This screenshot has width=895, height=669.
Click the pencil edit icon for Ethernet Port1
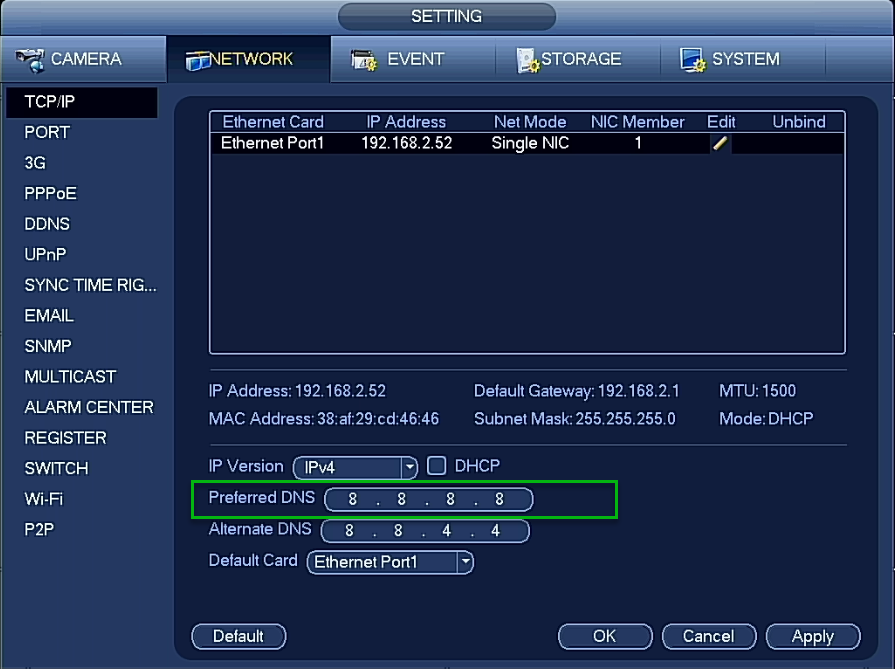[x=720, y=143]
